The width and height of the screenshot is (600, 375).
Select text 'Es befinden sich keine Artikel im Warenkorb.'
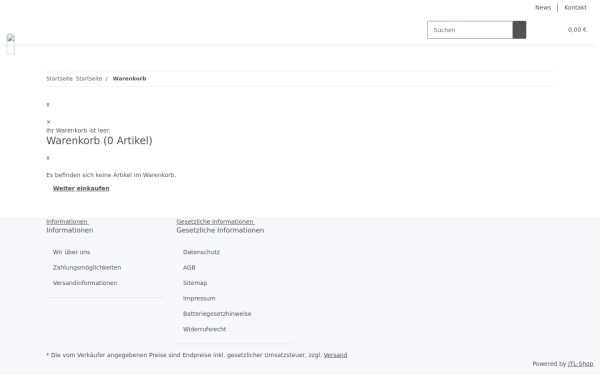[x=111, y=175]
